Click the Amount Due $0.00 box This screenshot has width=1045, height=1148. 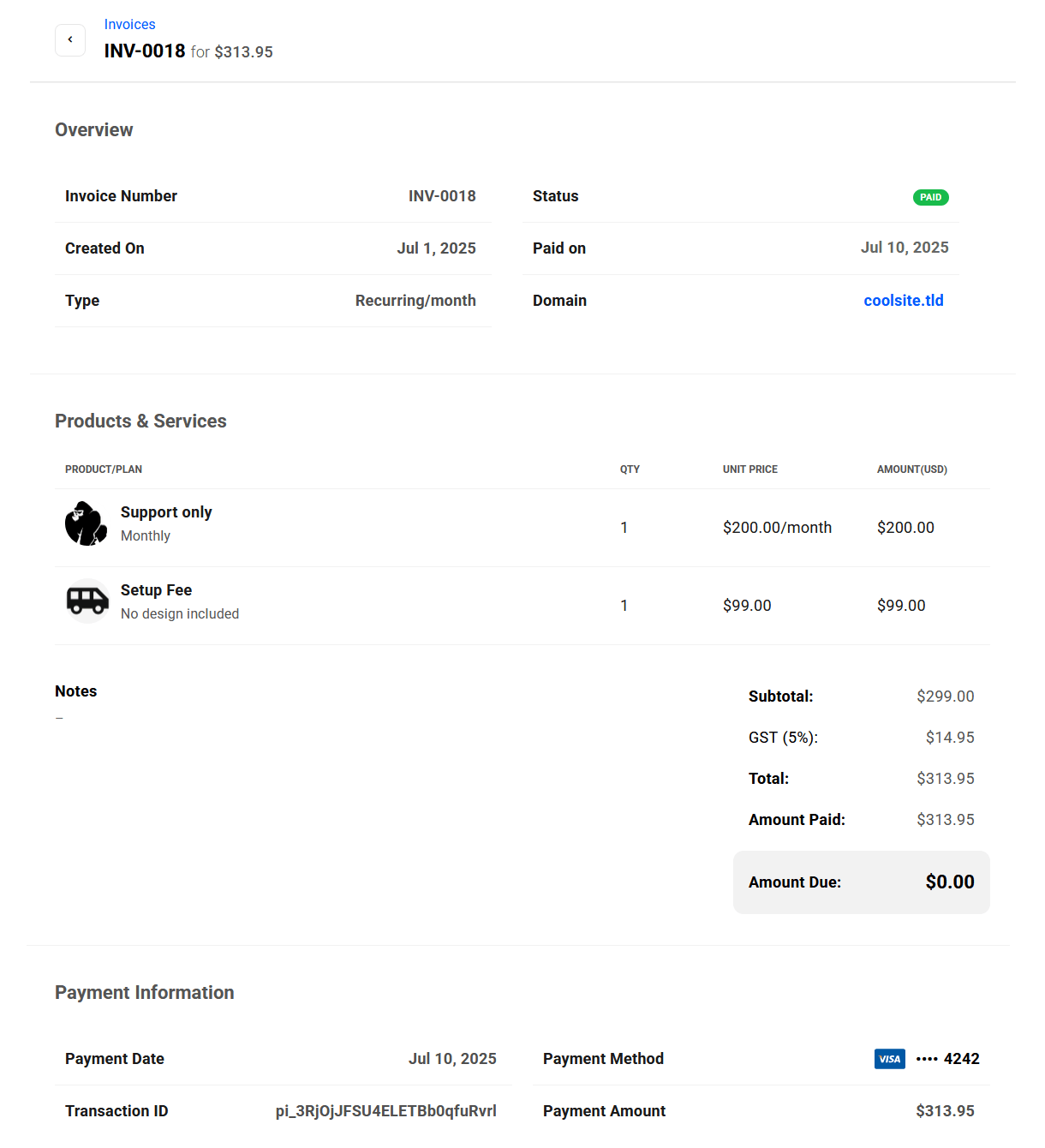pos(861,882)
